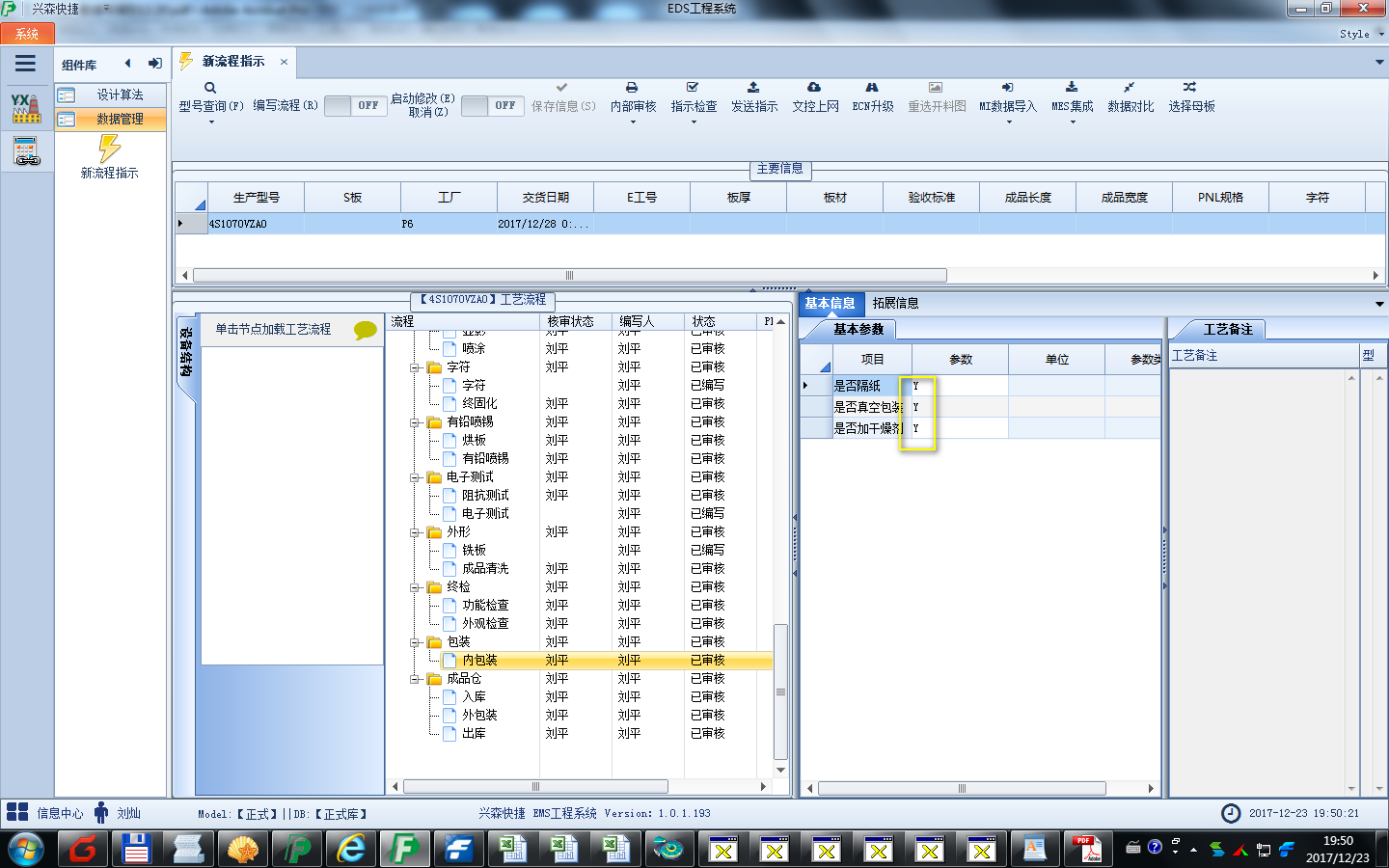Click the YX factory sidebar icon
The width and height of the screenshot is (1389, 868).
point(26,108)
